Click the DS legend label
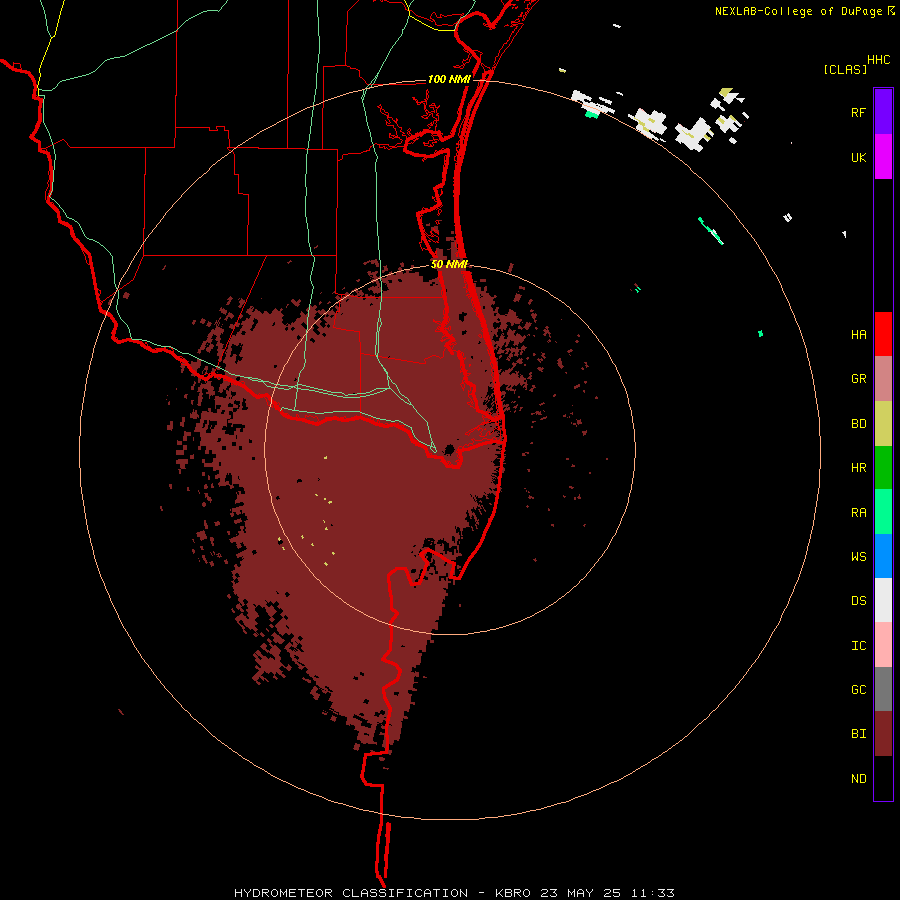The height and width of the screenshot is (900, 900). pyautogui.click(x=858, y=601)
